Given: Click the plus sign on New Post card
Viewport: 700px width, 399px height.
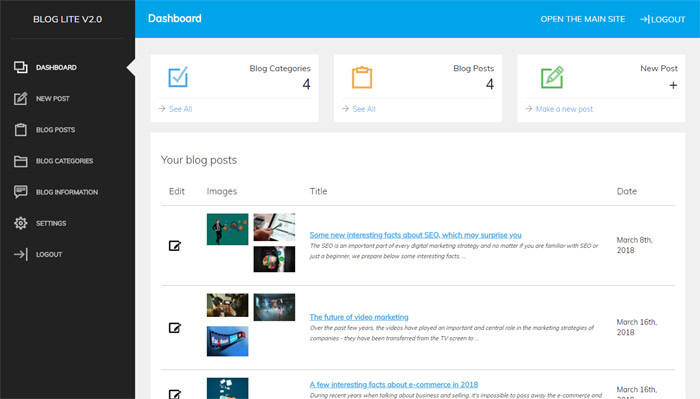Looking at the screenshot, I should coord(673,85).
